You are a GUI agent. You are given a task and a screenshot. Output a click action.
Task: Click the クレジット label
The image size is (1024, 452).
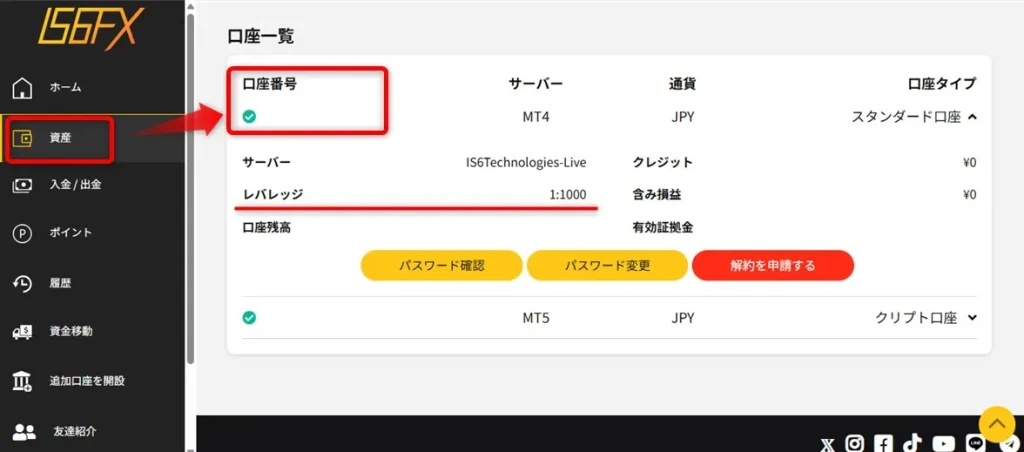[x=662, y=163]
